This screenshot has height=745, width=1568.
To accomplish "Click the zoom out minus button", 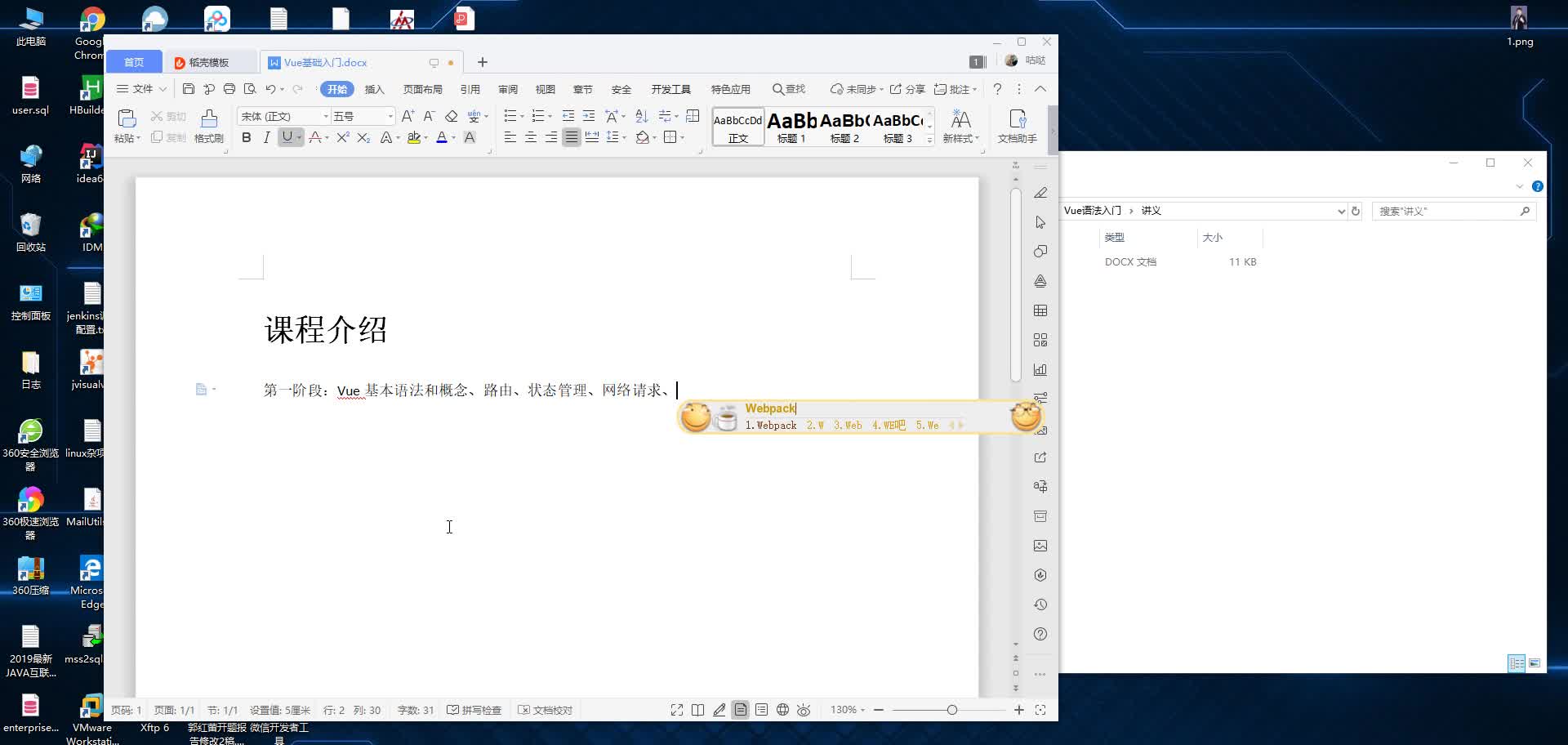I will 879,710.
